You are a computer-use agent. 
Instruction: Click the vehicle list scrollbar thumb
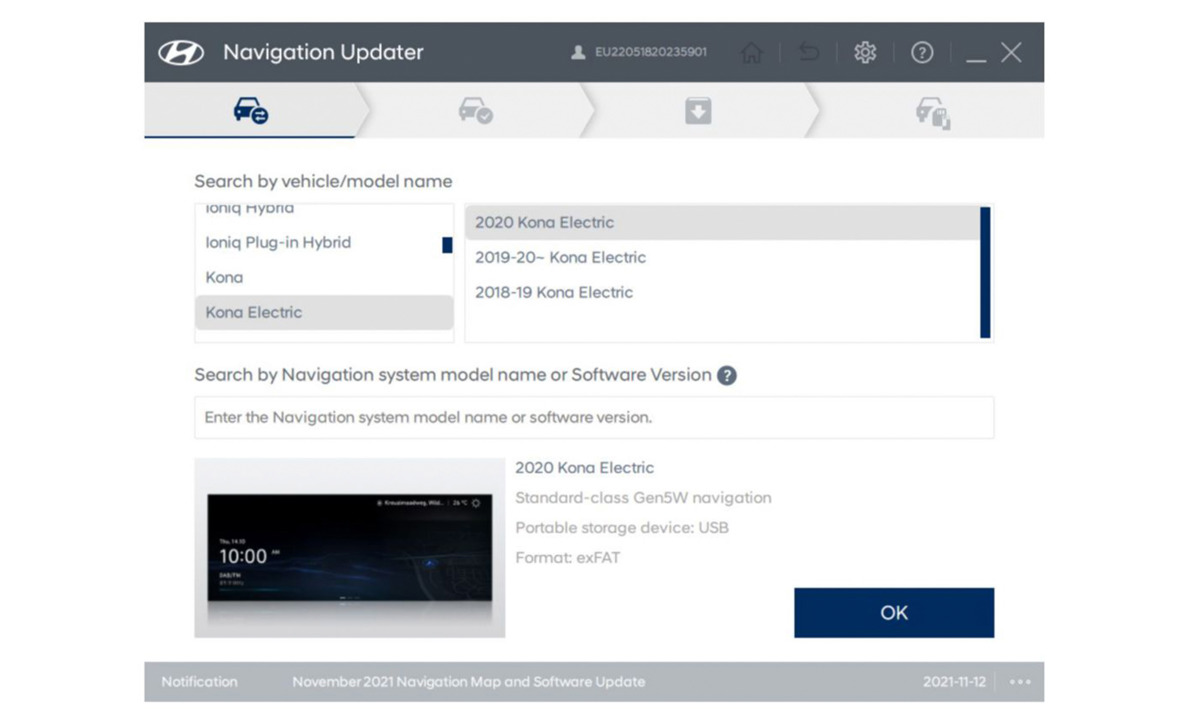point(447,245)
